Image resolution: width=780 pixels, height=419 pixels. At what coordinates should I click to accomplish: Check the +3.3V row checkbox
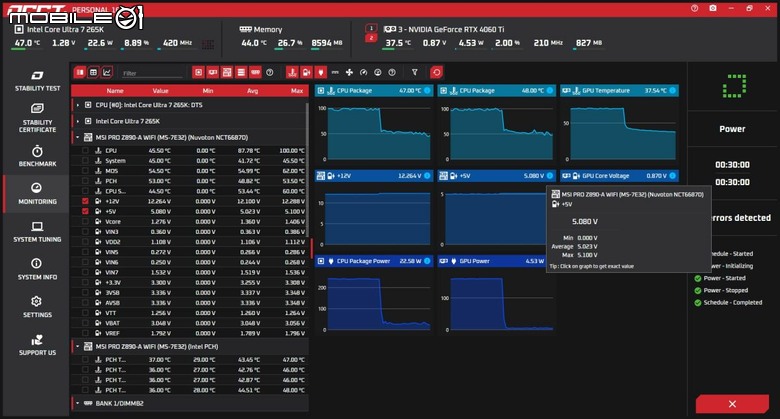(x=85, y=282)
